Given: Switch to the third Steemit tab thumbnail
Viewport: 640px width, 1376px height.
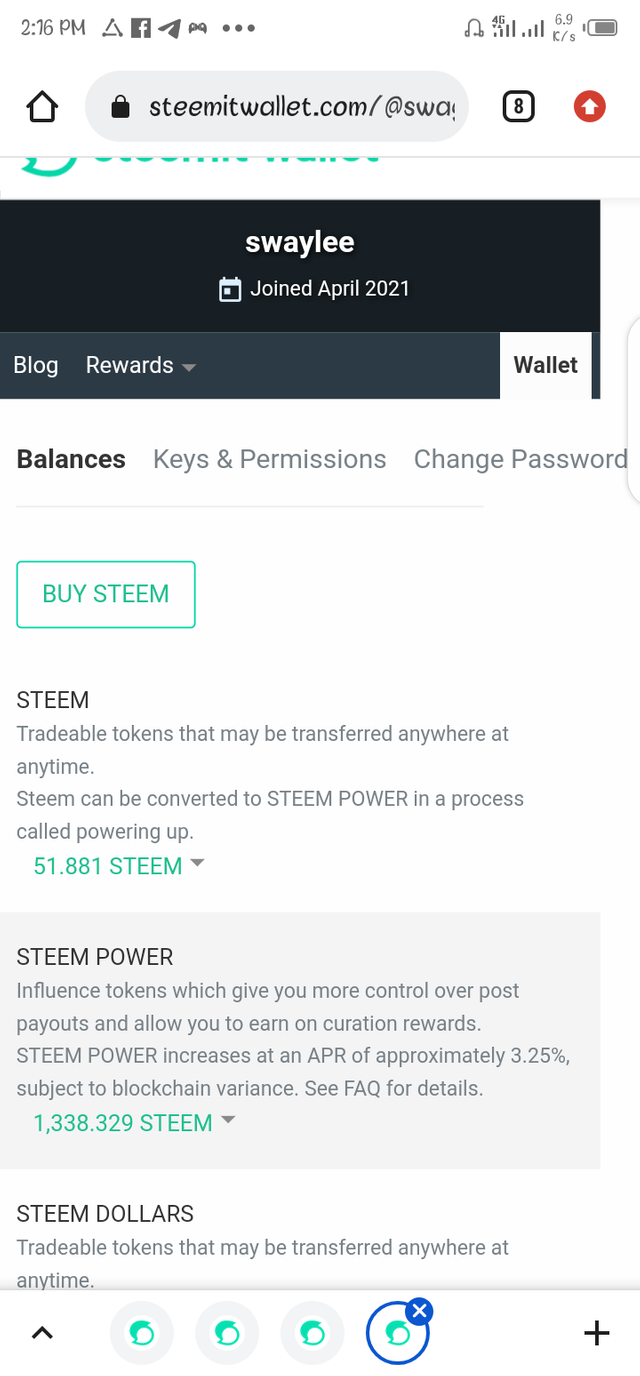Looking at the screenshot, I should click(313, 1333).
